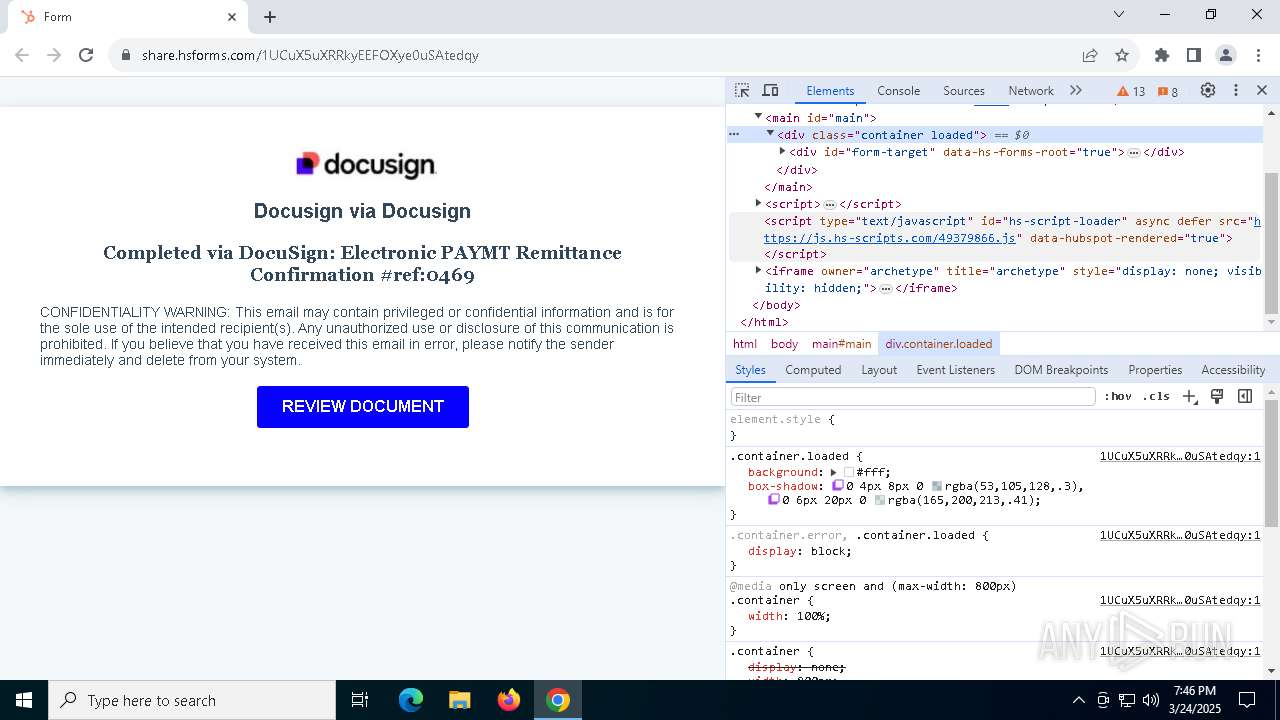Toggle the .cls element classes button

tap(1156, 397)
